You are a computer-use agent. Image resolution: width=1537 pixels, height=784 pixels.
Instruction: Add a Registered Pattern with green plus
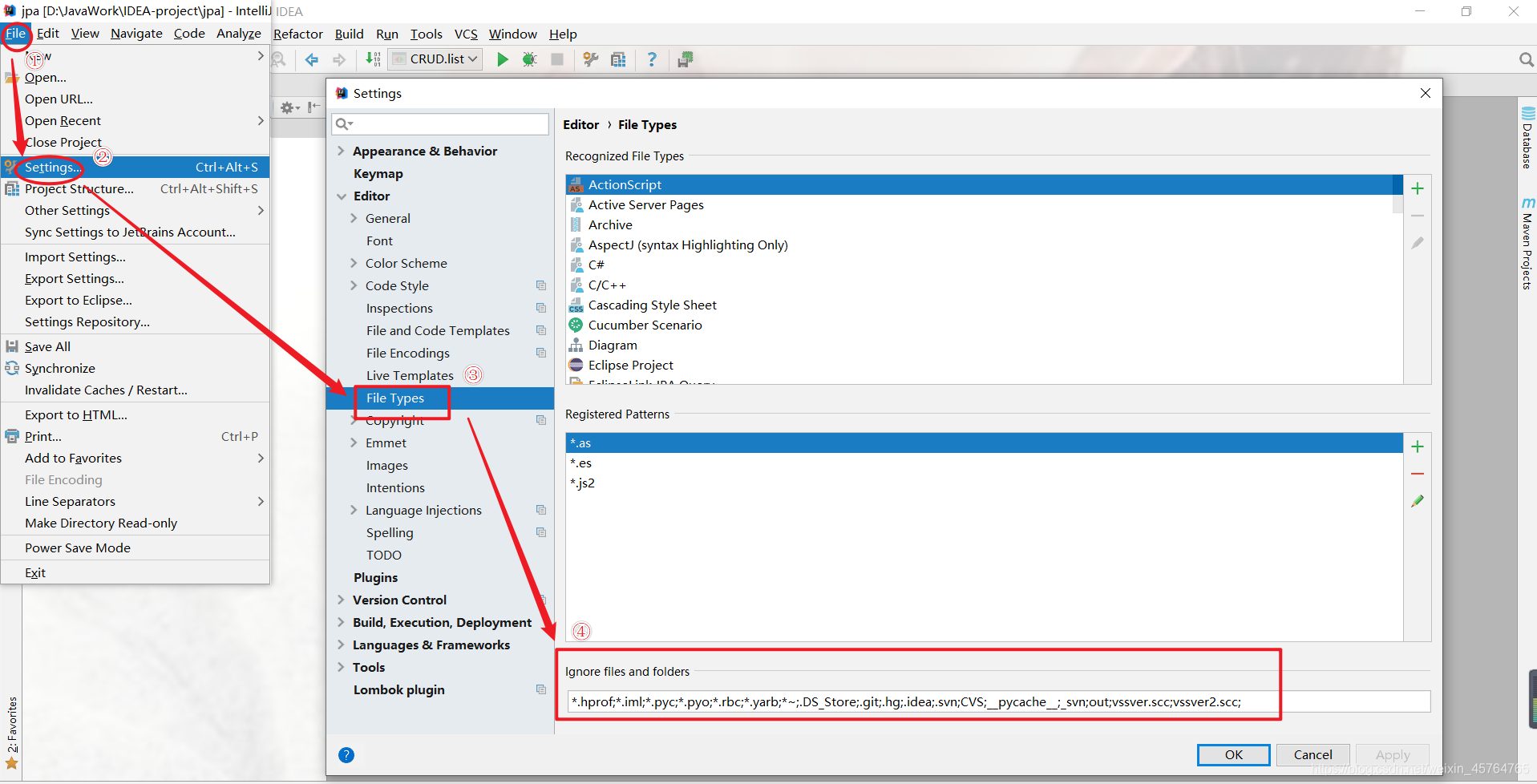pyautogui.click(x=1418, y=447)
